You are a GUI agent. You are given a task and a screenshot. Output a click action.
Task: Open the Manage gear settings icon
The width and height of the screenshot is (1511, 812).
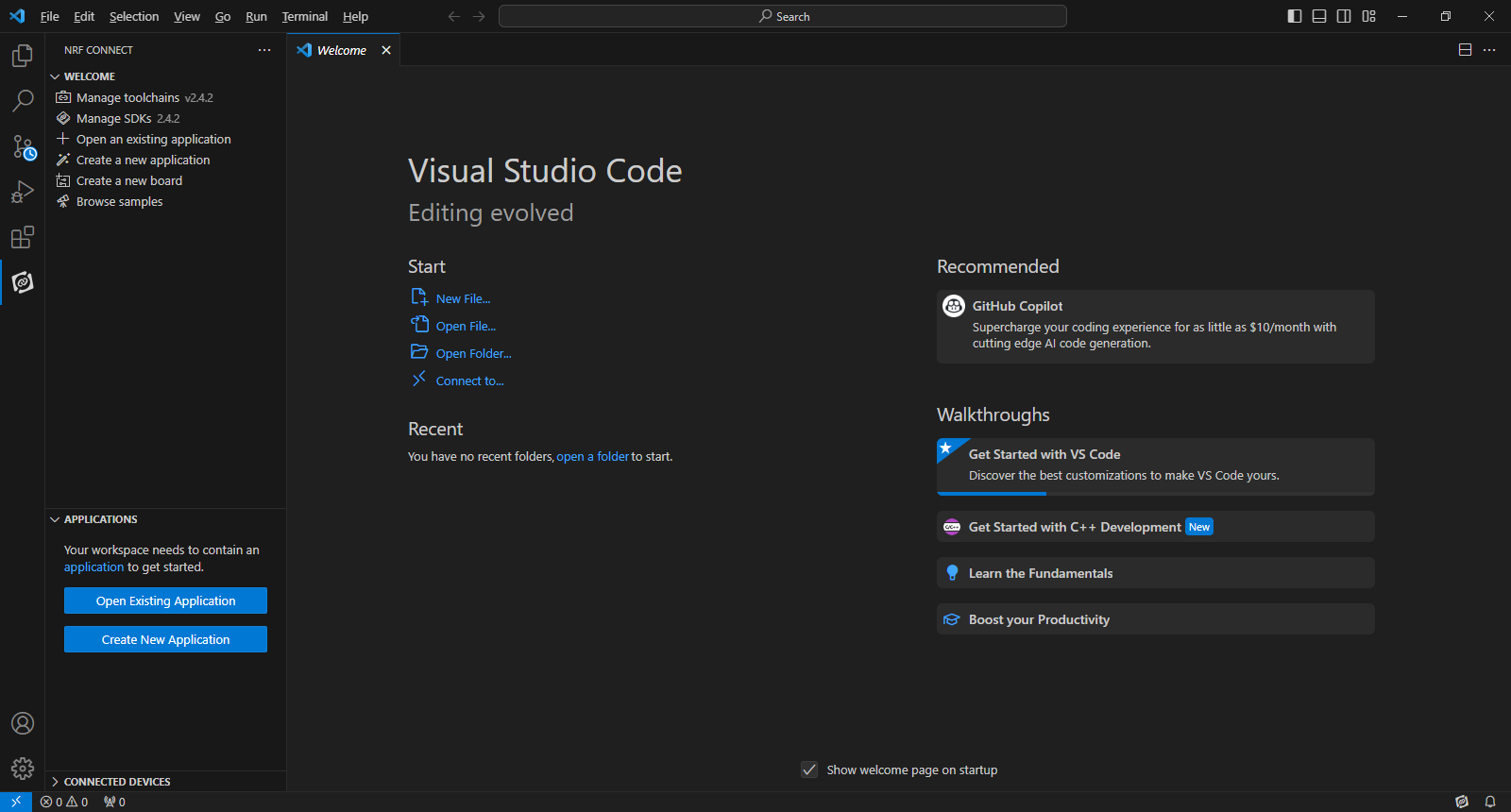point(22,769)
